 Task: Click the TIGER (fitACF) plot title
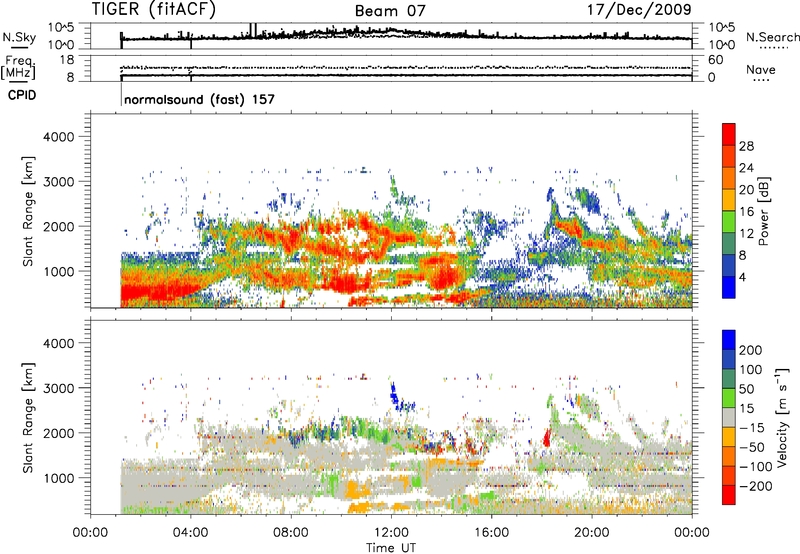(154, 9)
